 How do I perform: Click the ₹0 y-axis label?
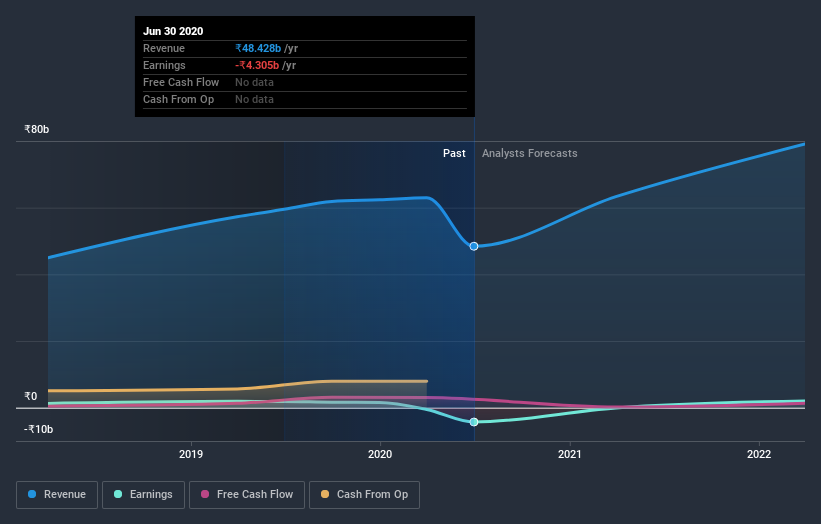pyautogui.click(x=30, y=396)
